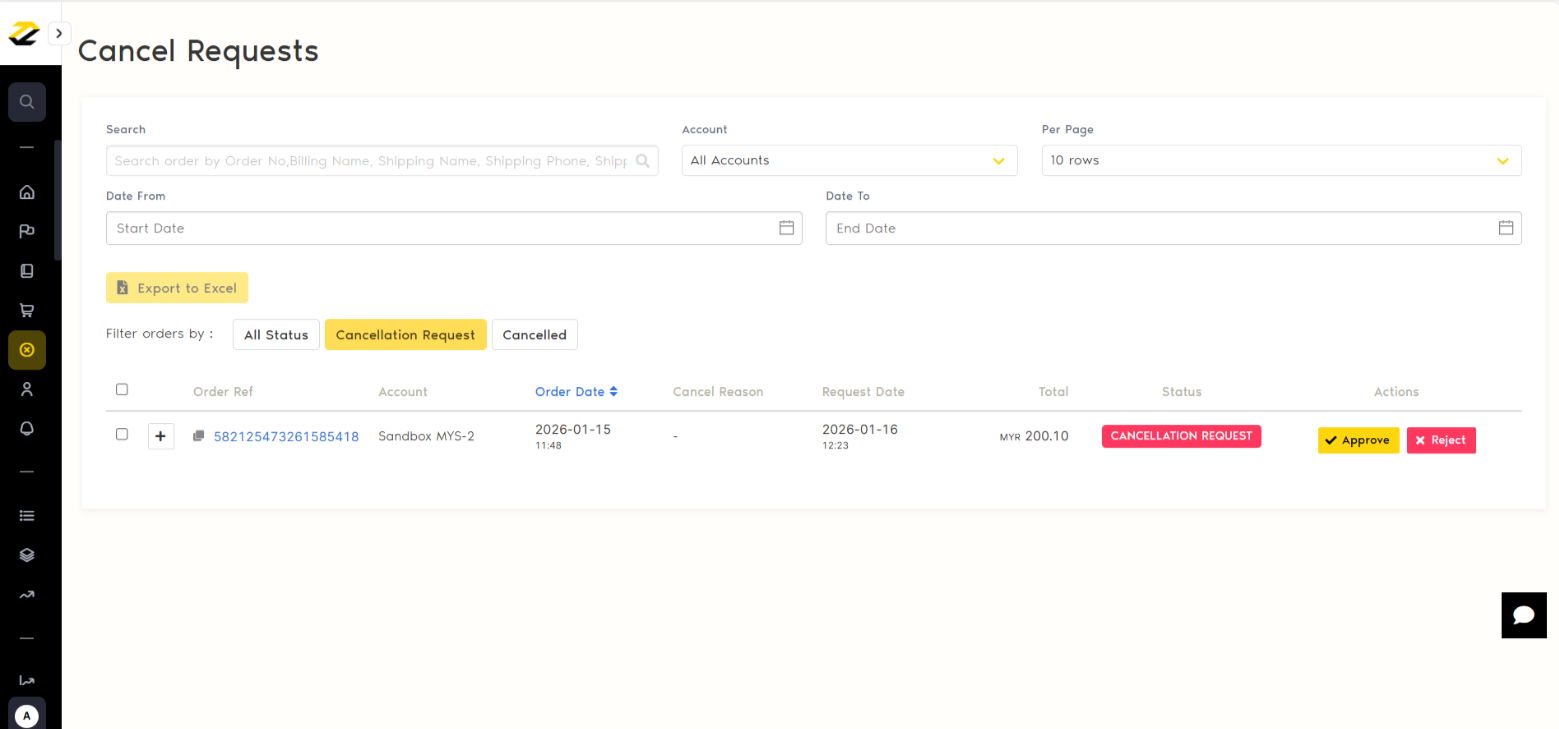Image resolution: width=1559 pixels, height=729 pixels.
Task: Tick the checkbox for order 582125473261585418
Action: pos(122,434)
